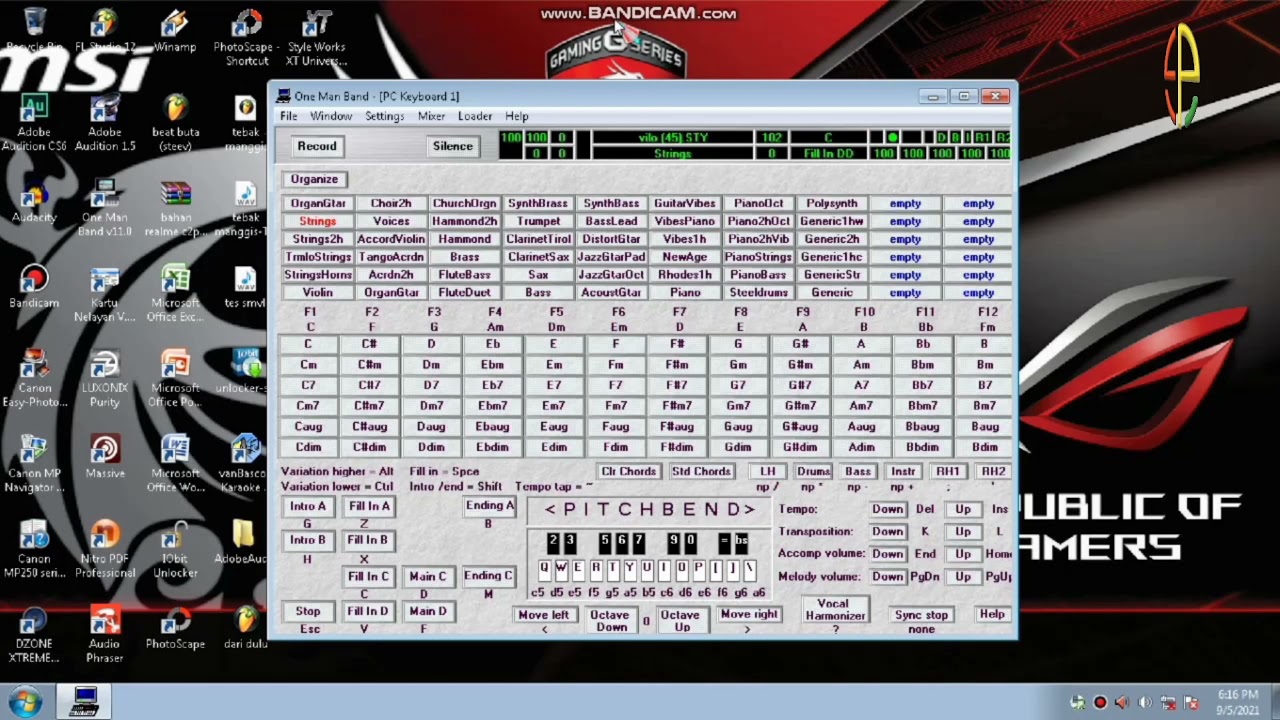Open vanBasco Karaoke icon

click(x=246, y=463)
